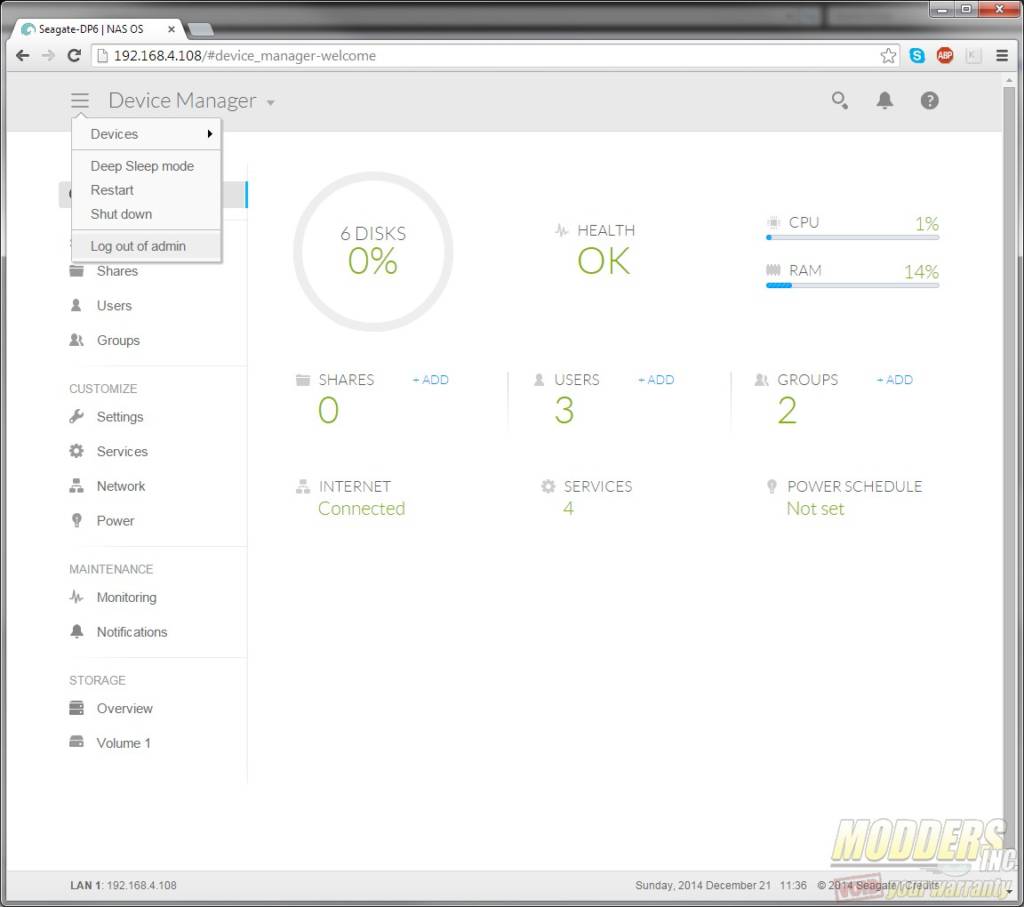The height and width of the screenshot is (907, 1024).
Task: Add a new share with +ADD
Action: (430, 379)
